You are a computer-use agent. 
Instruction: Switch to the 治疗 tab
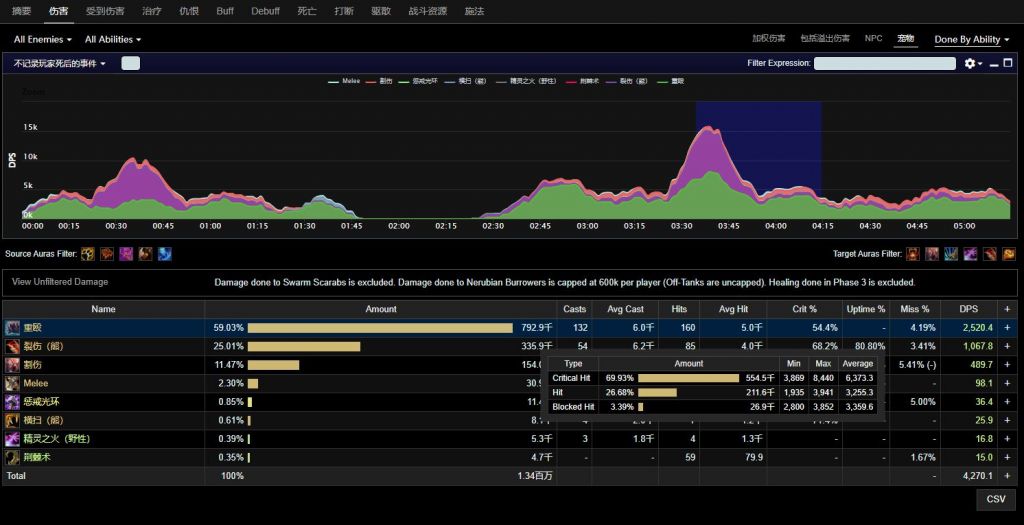pyautogui.click(x=151, y=11)
